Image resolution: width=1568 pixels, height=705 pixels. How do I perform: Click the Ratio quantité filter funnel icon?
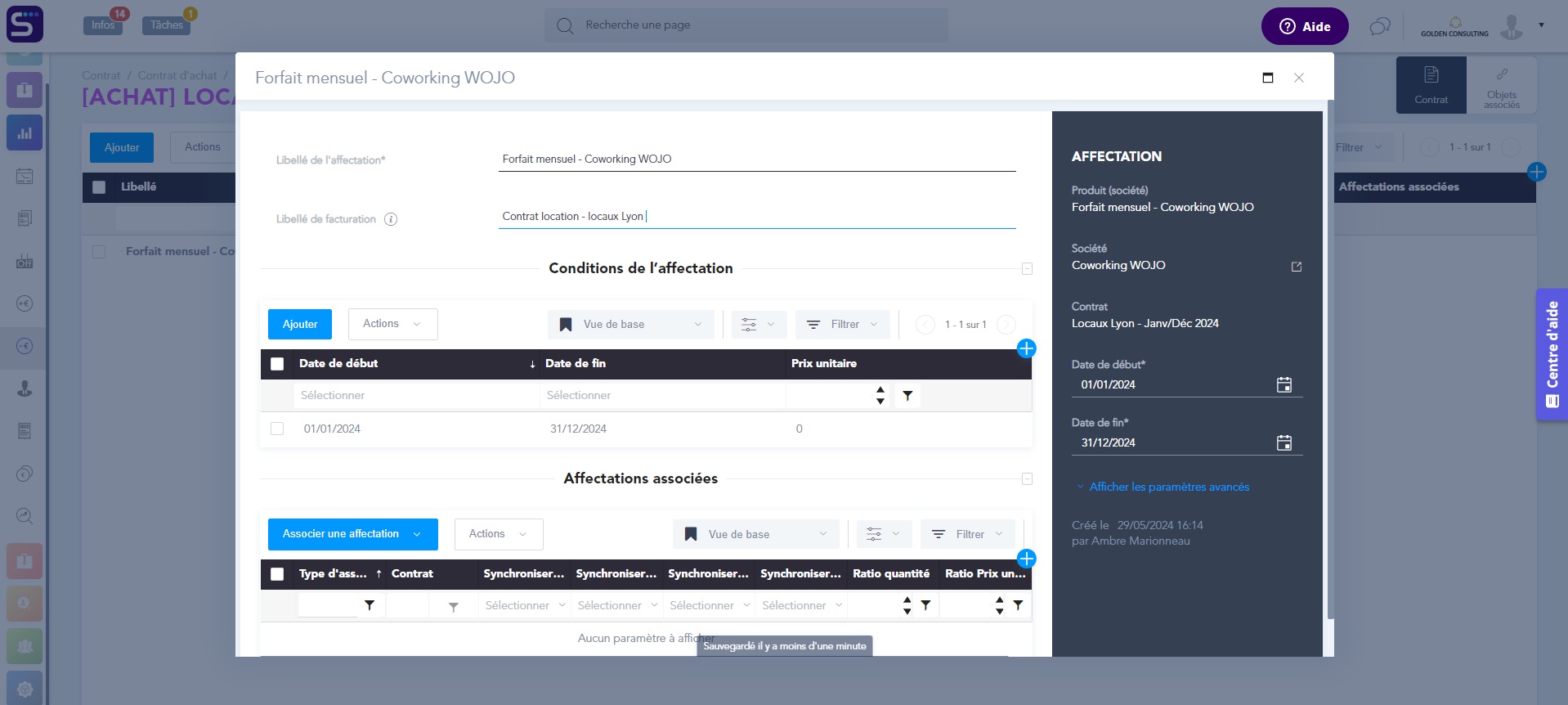(925, 605)
